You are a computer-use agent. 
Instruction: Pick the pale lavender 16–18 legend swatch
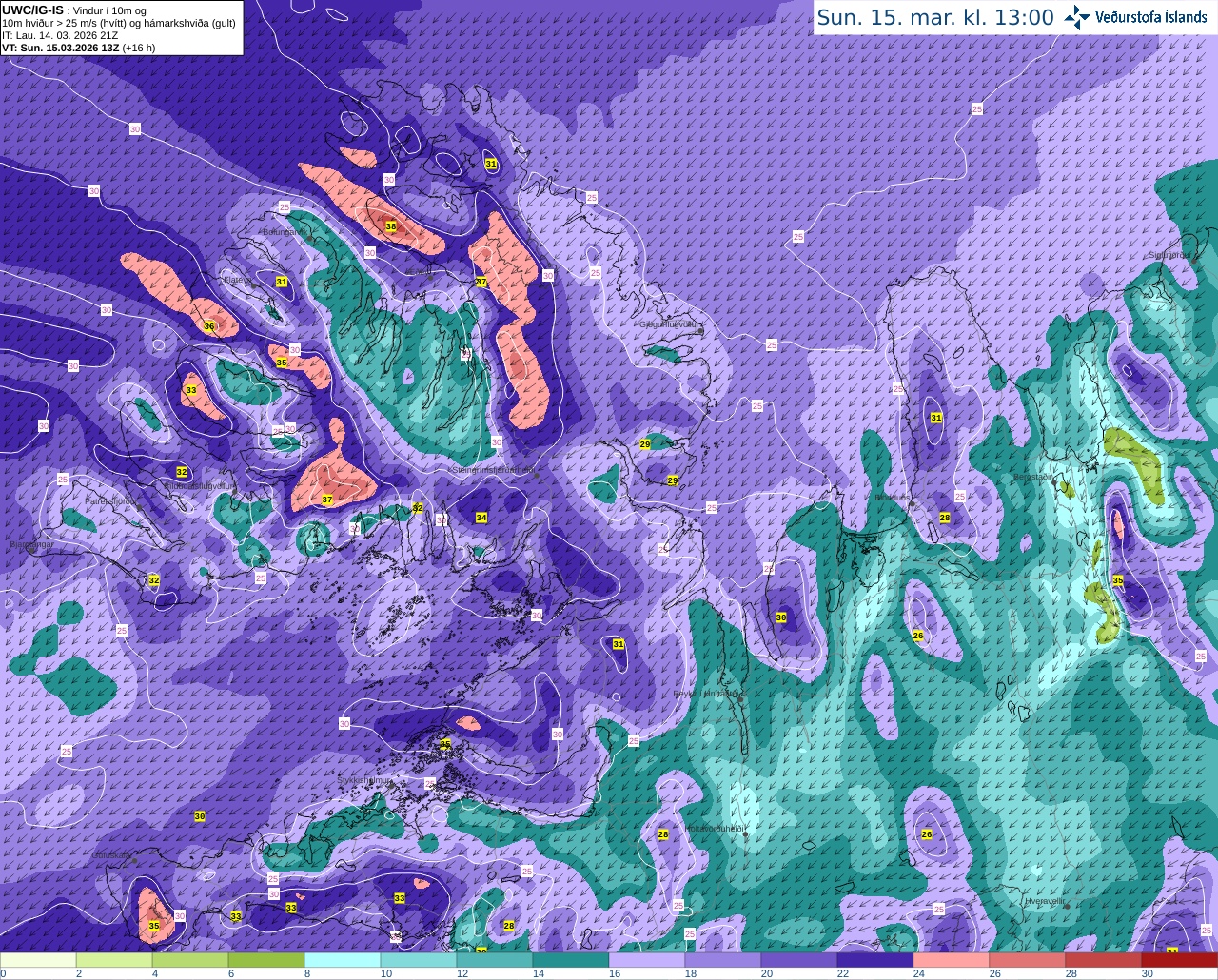(x=647, y=960)
